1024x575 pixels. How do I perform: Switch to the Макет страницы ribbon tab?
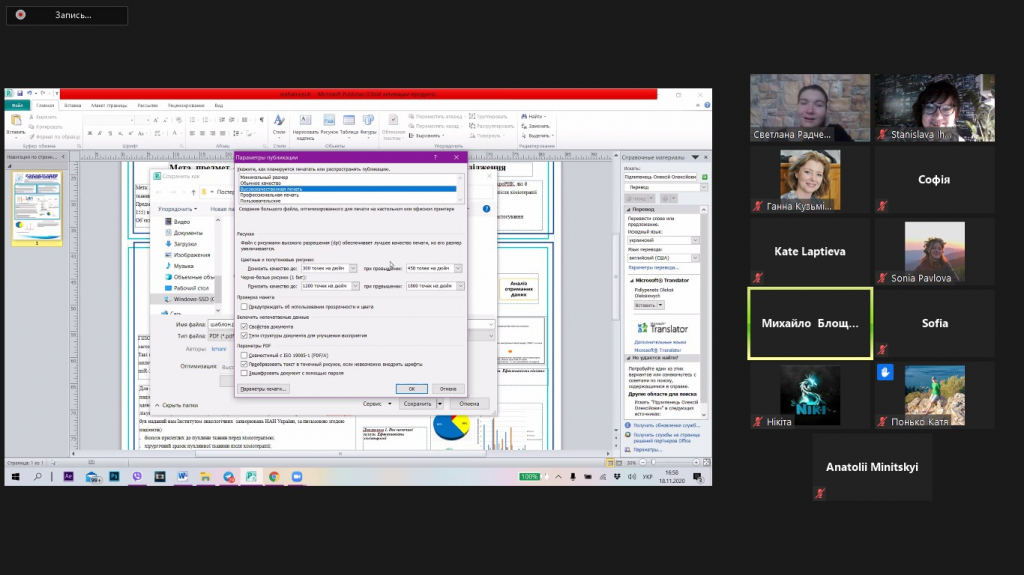point(109,105)
